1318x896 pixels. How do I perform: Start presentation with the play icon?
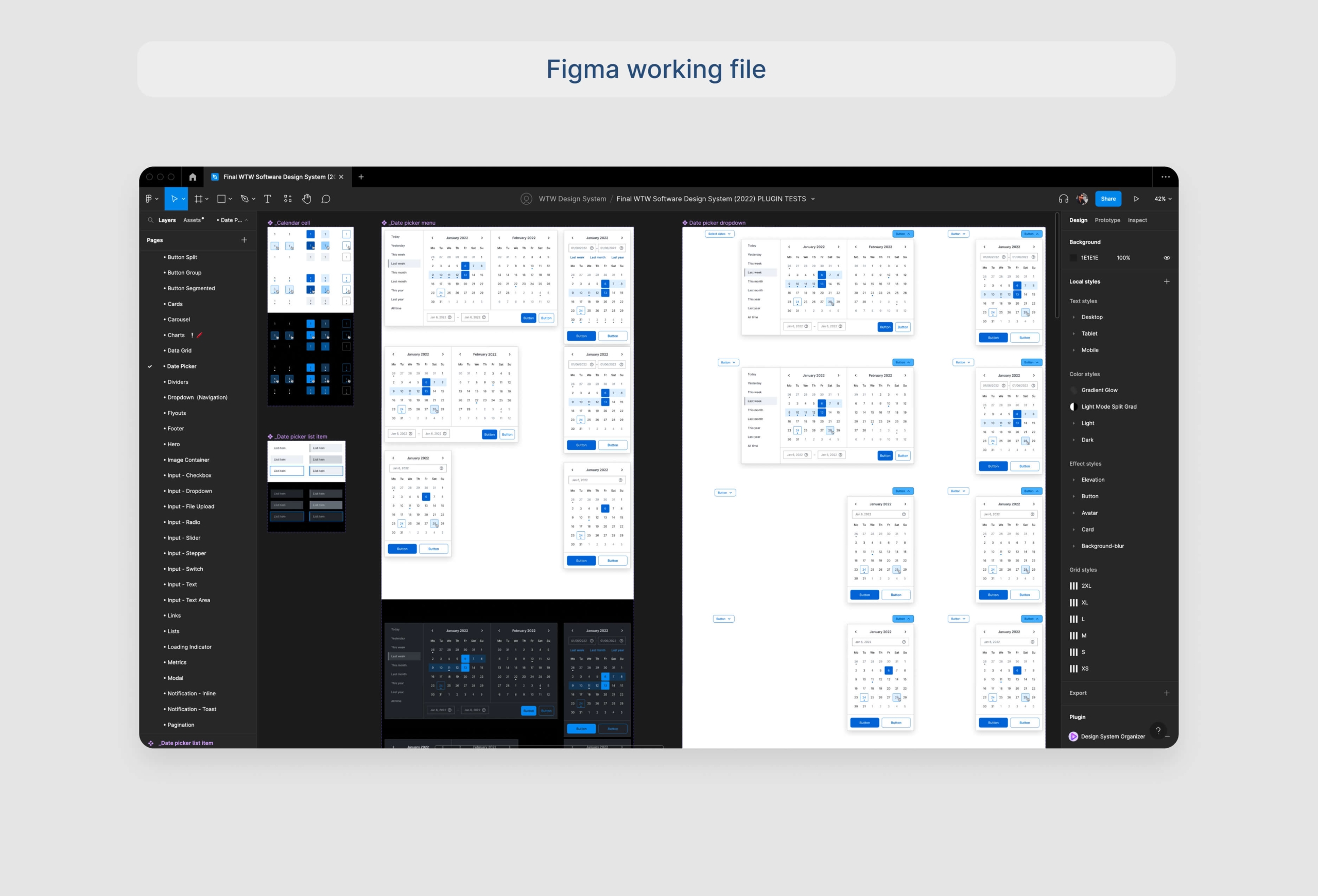[x=1136, y=199]
